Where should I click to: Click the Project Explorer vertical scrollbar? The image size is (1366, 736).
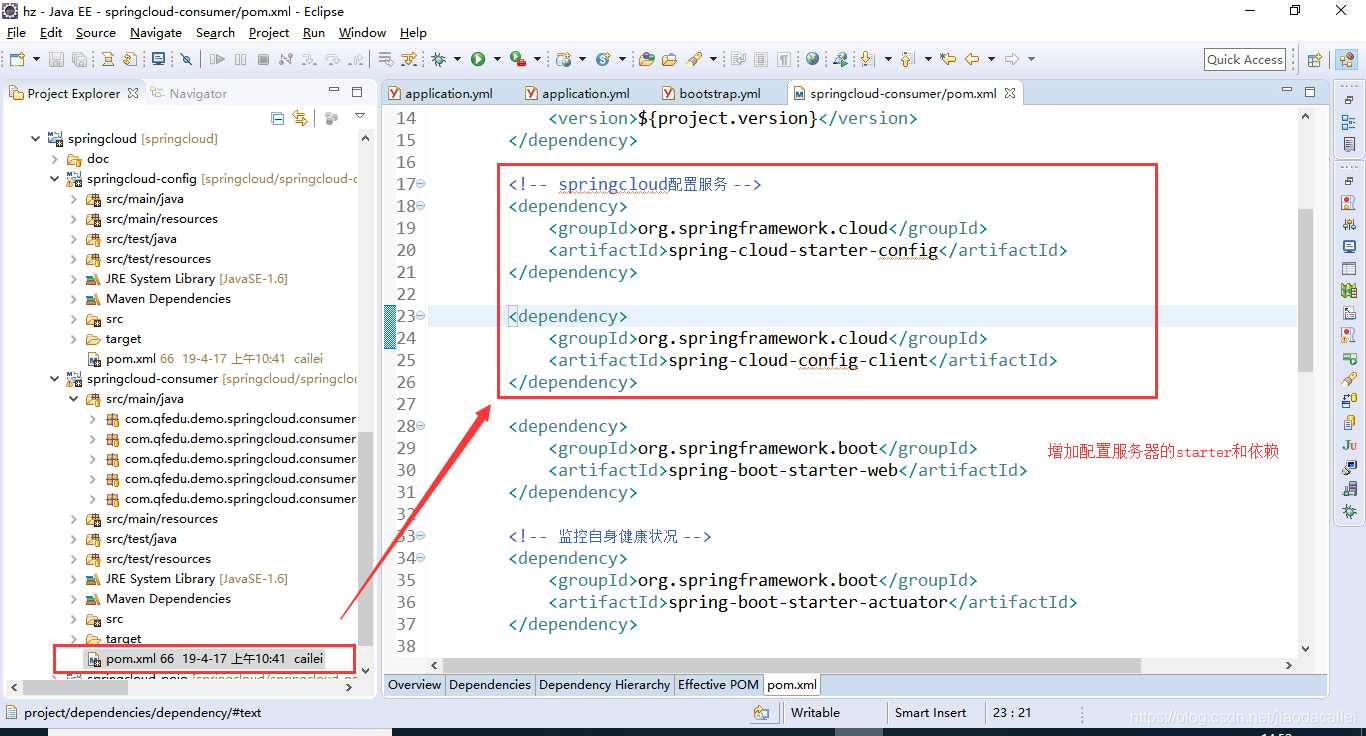click(x=365, y=538)
